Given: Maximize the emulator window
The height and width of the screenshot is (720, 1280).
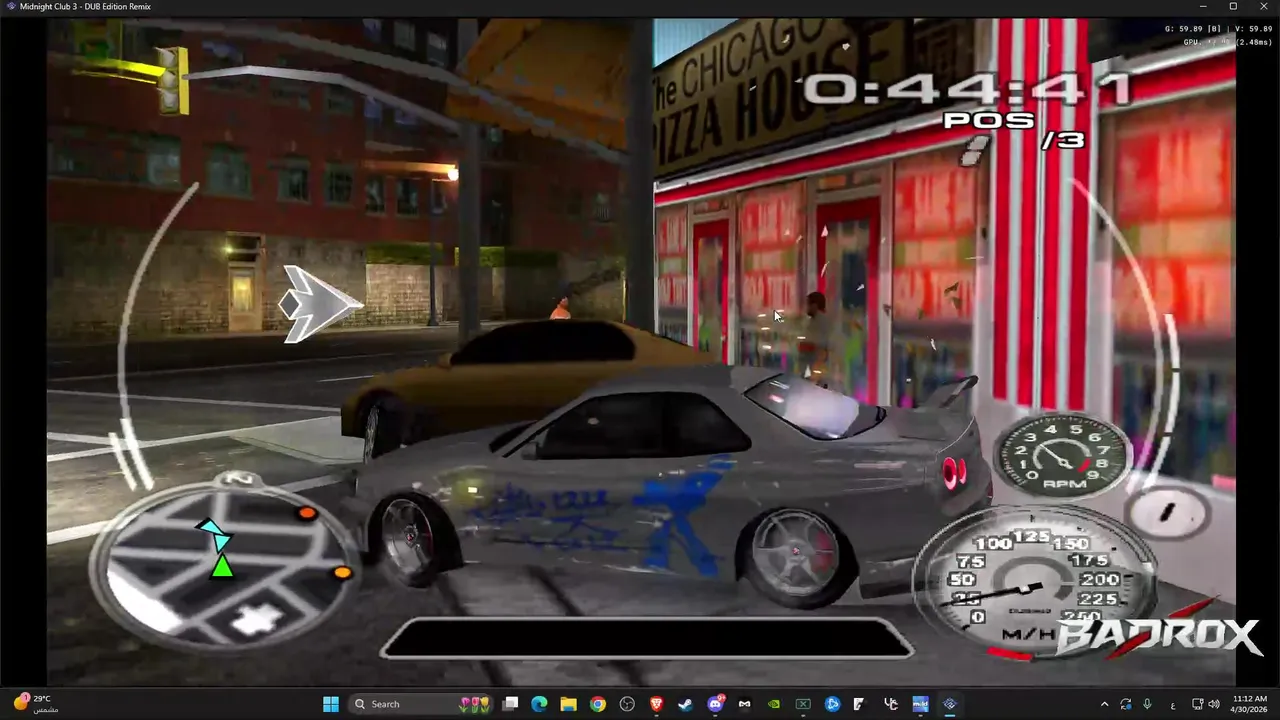Looking at the screenshot, I should [x=1233, y=7].
